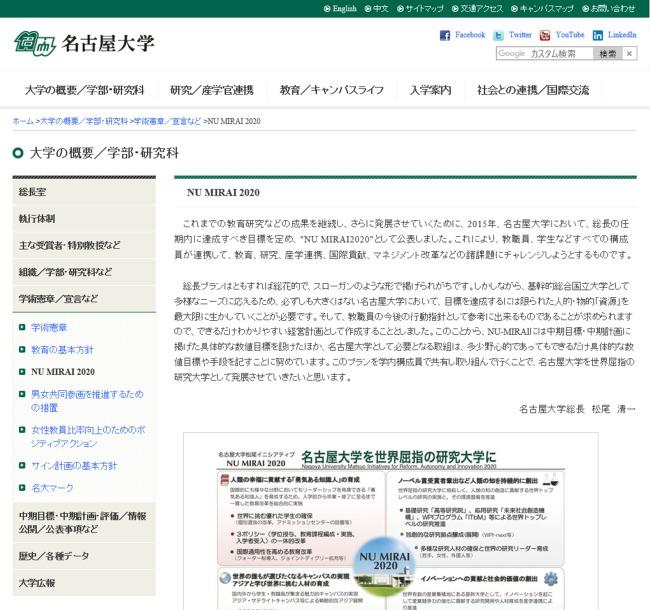Open 教育の基本方針 sidebar sublink
650x610 pixels.
62,350
